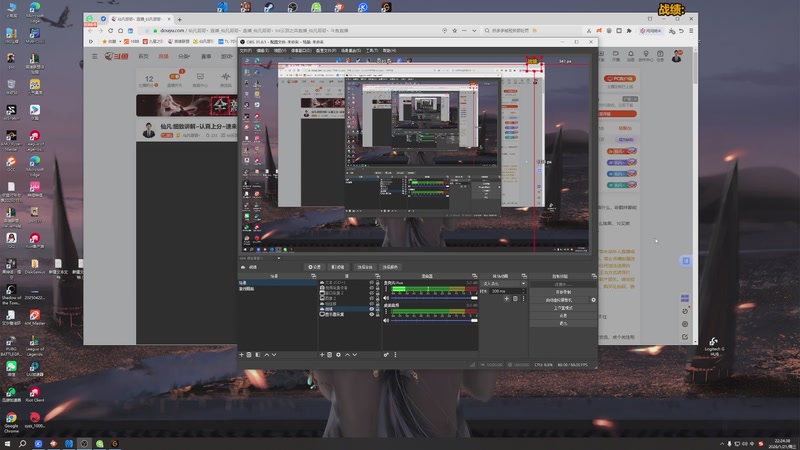Open virtual camera settings gear icon
Viewport: 800px width, 450px height.
pyautogui.click(x=593, y=299)
